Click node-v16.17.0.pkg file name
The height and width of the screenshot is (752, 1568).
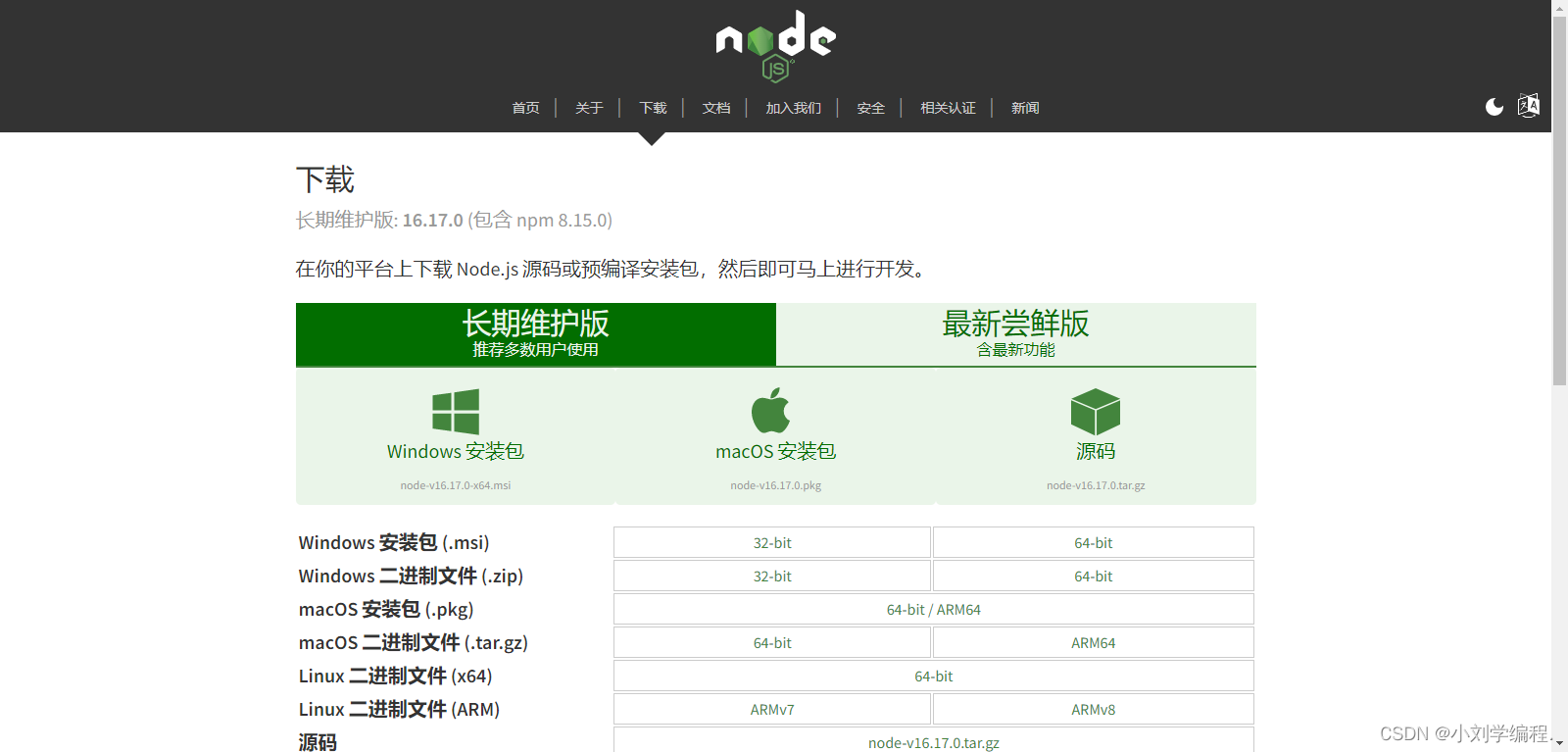(x=776, y=485)
